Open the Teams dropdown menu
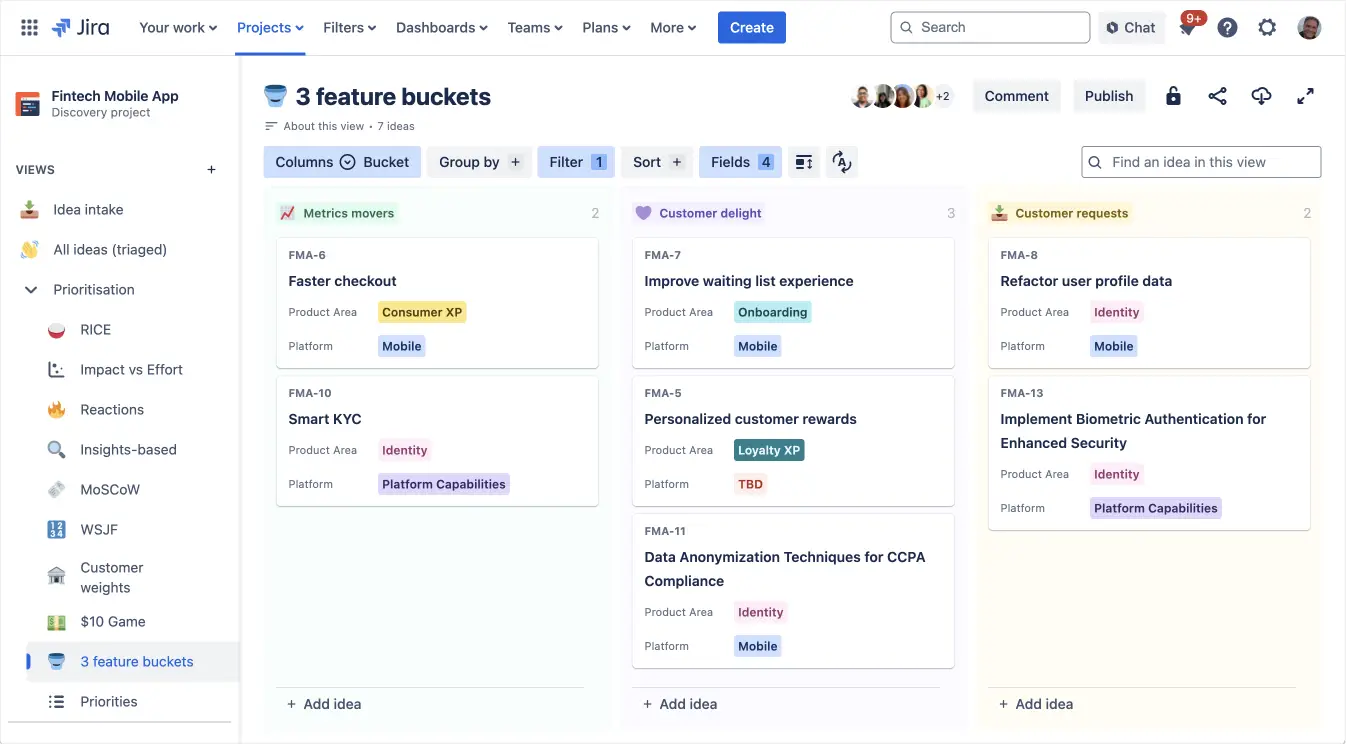The height and width of the screenshot is (744, 1346). tap(535, 28)
